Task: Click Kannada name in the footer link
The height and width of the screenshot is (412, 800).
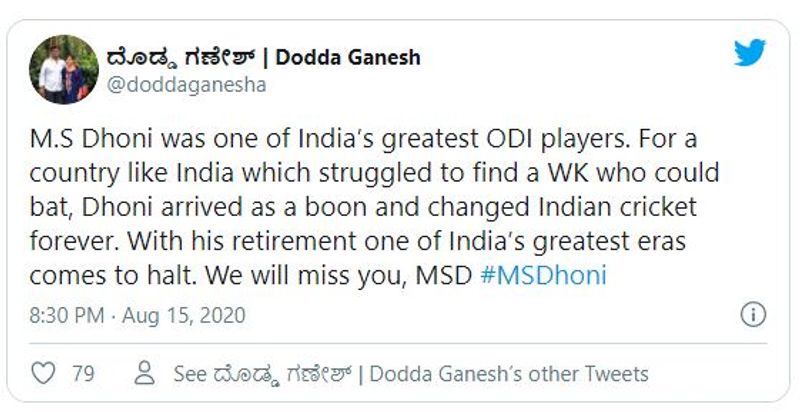Action: [282, 375]
